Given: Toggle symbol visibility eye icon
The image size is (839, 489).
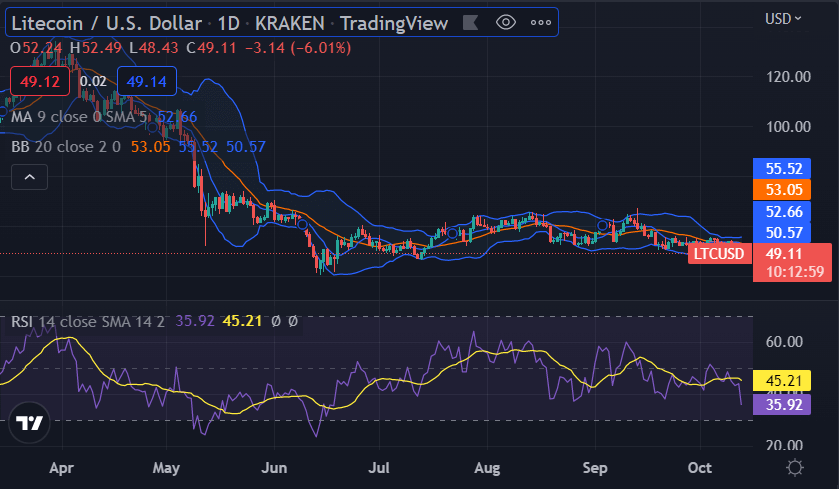Looking at the screenshot, I should [506, 22].
